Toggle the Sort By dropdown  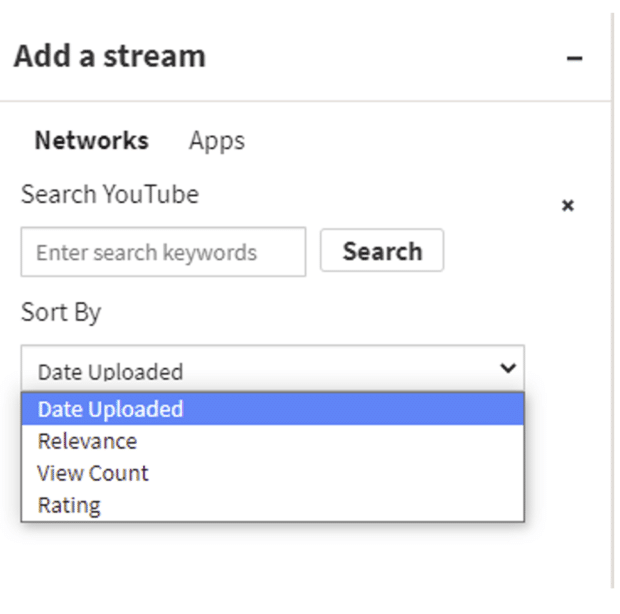[273, 368]
